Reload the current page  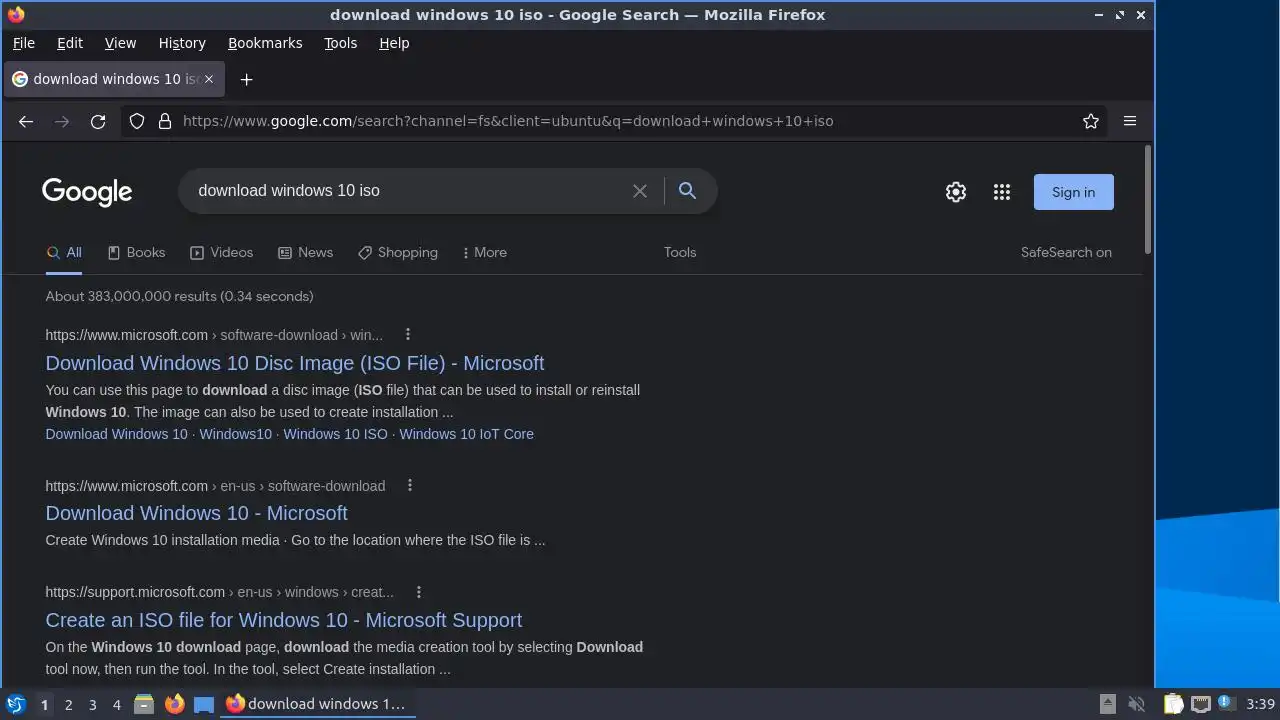pos(98,121)
